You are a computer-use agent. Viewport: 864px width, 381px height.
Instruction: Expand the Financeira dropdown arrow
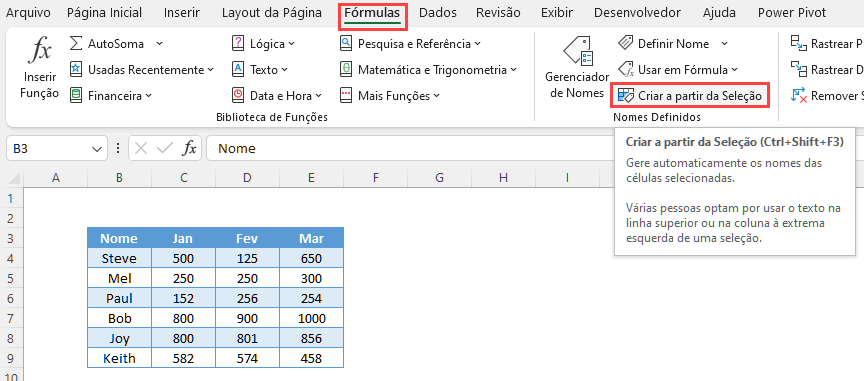(148, 96)
